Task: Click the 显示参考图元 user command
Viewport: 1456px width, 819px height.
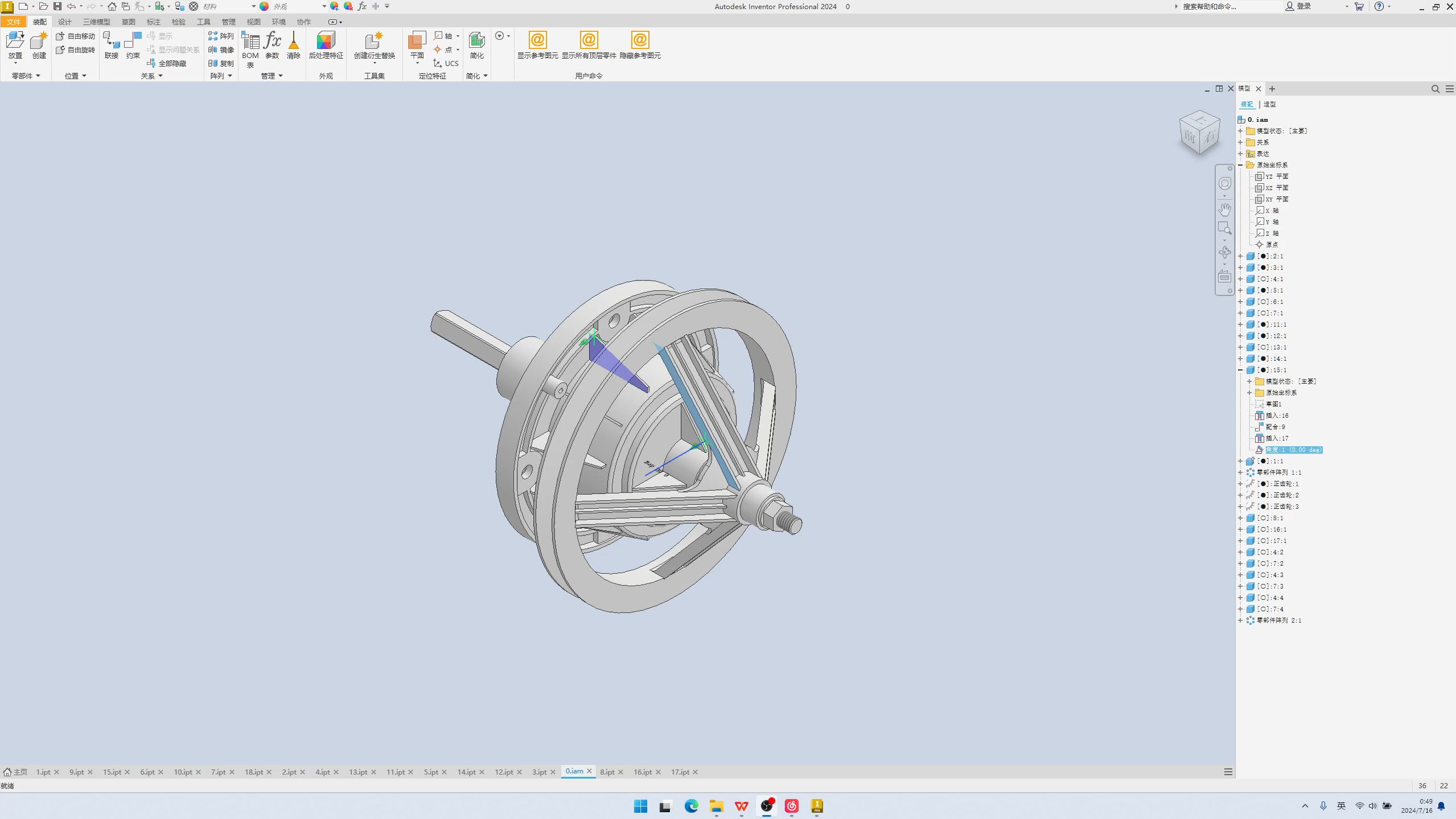Action: tap(537, 46)
